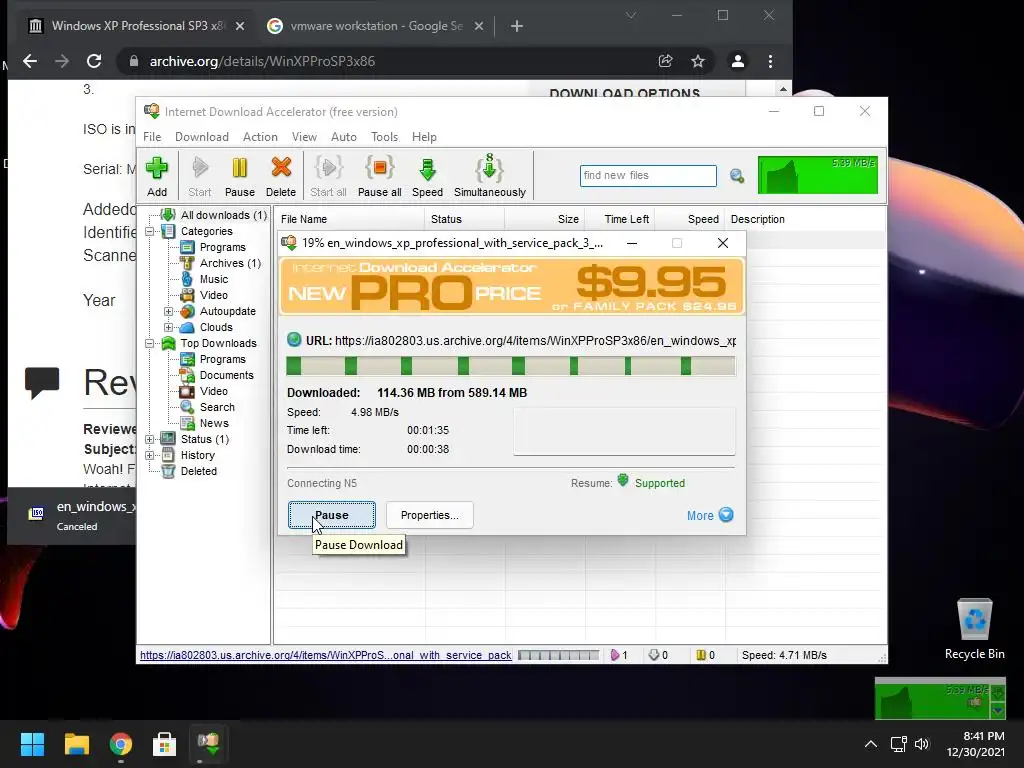Viewport: 1024px width, 768px height.
Task: Open the File menu
Action: point(152,136)
